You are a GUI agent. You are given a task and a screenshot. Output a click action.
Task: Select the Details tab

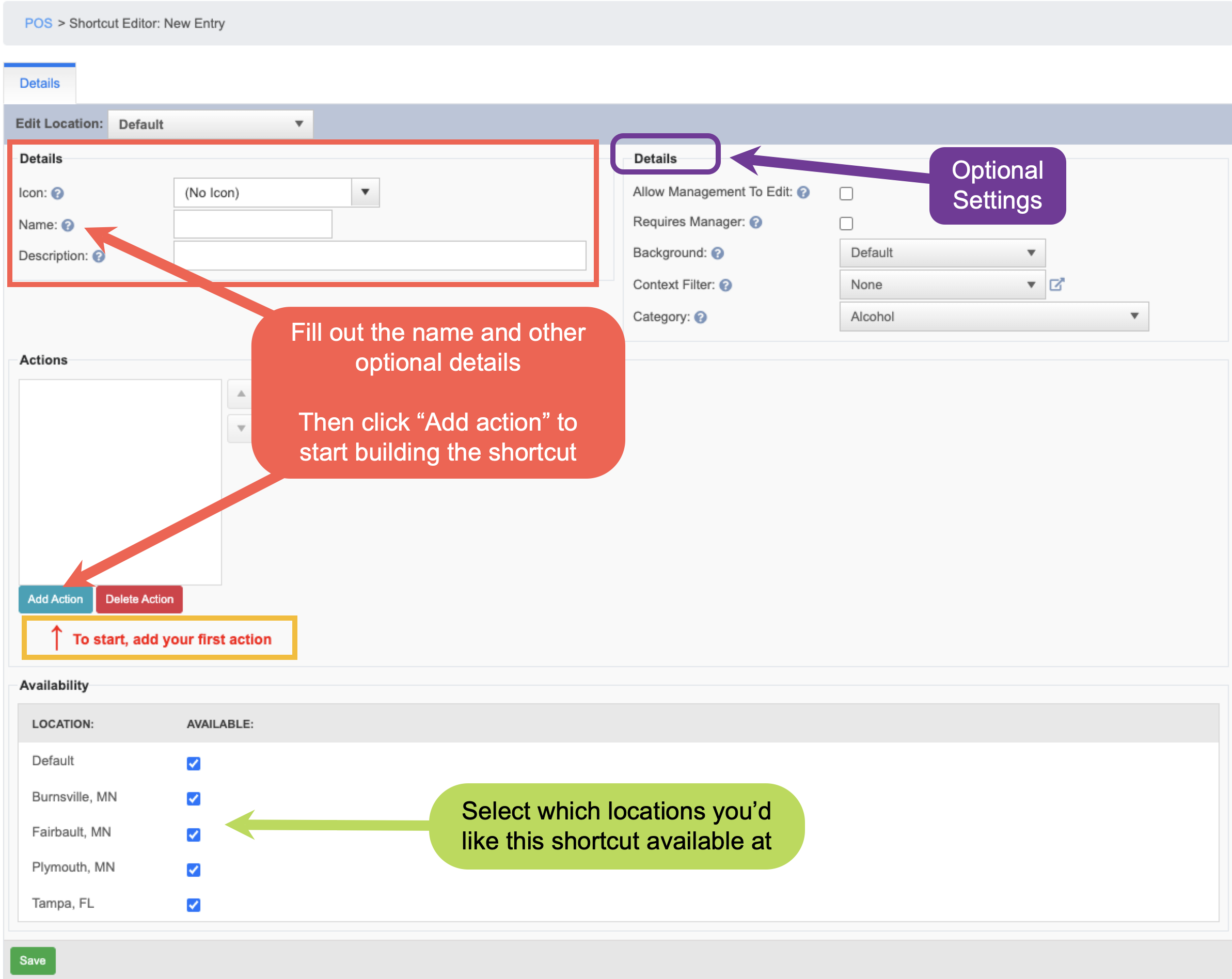pos(39,84)
